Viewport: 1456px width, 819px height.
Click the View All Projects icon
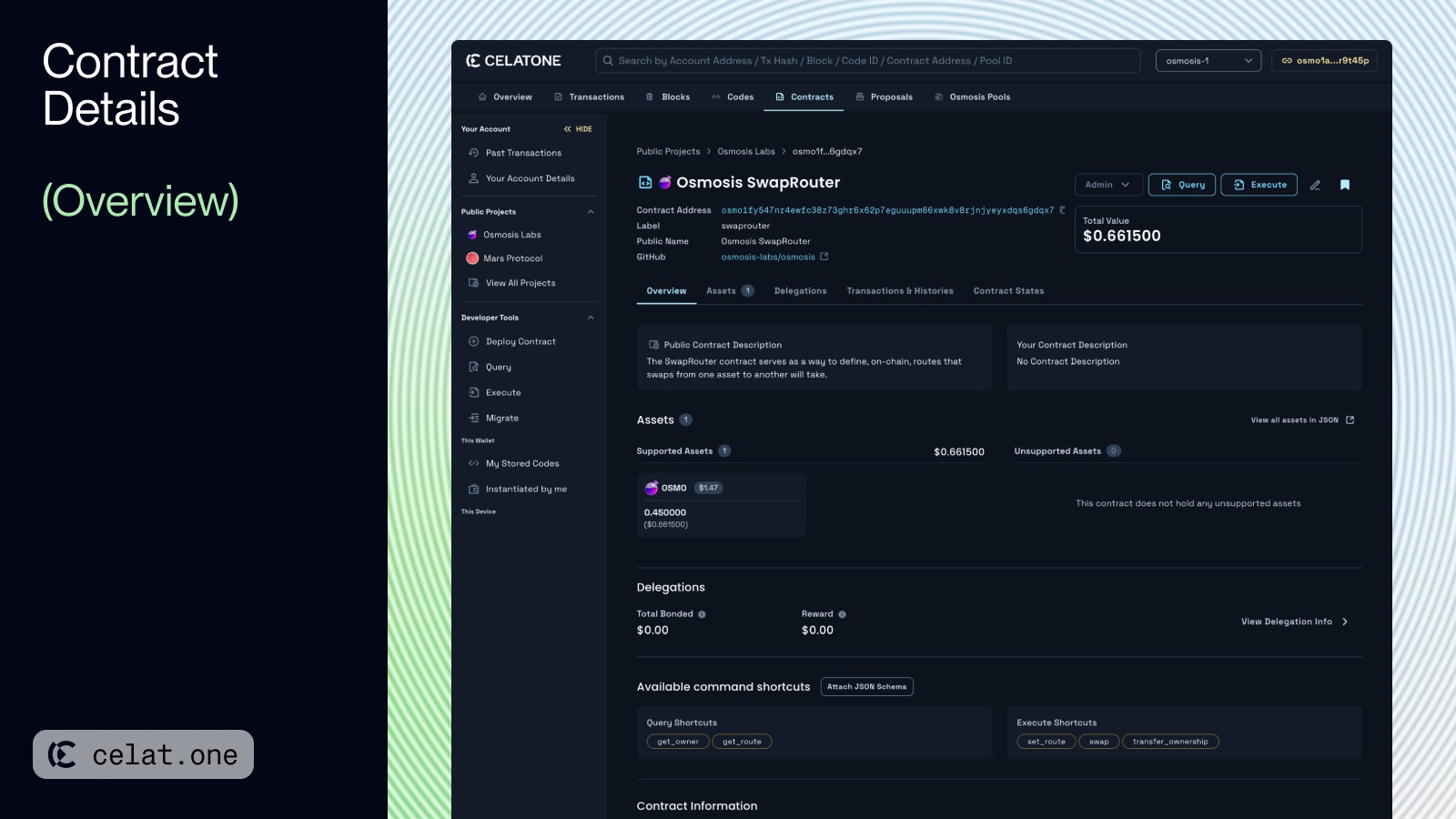pos(473,283)
